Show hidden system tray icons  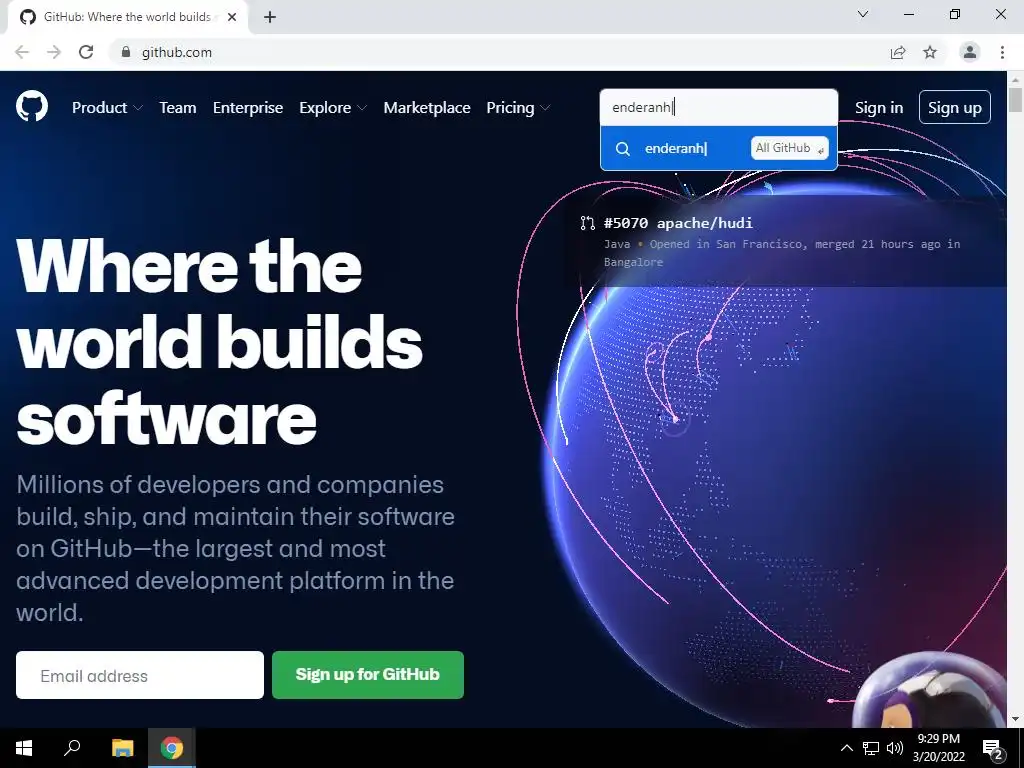point(846,748)
